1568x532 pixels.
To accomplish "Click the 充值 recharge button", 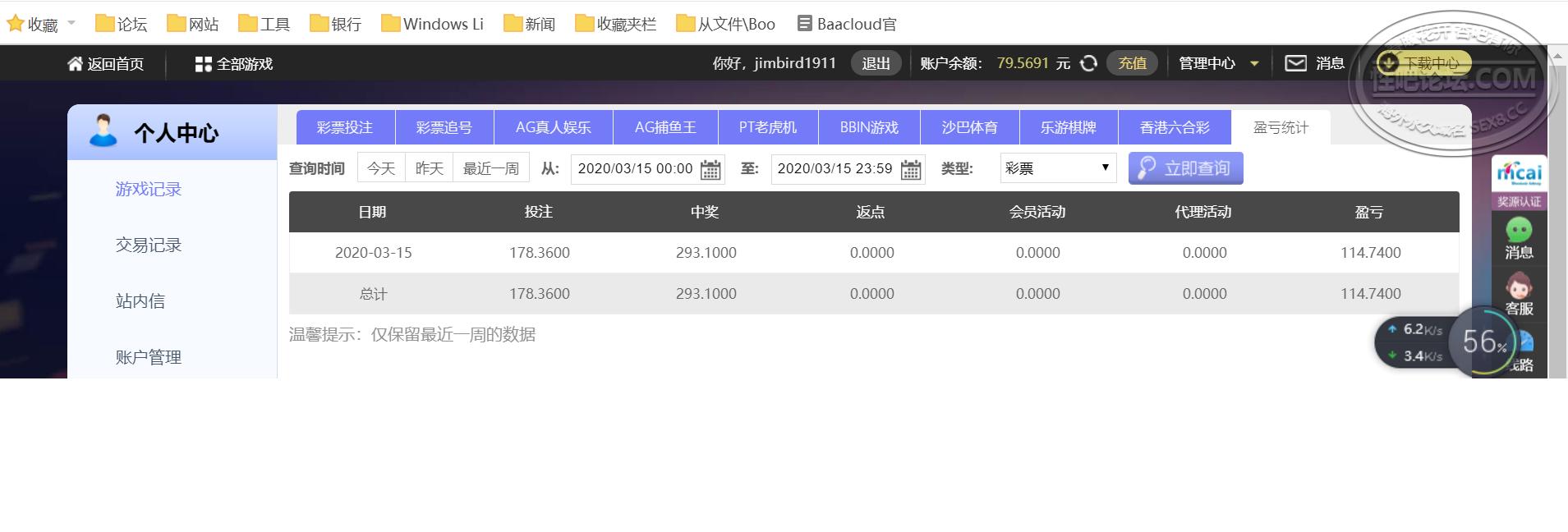I will [1132, 63].
